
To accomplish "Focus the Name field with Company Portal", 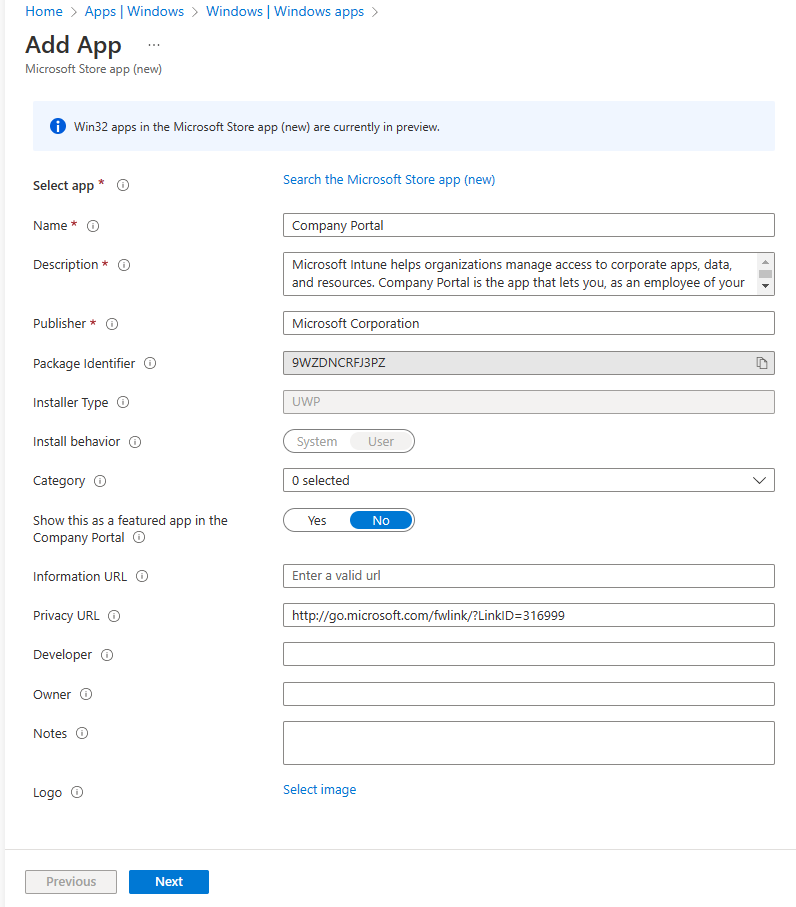I will coord(528,225).
